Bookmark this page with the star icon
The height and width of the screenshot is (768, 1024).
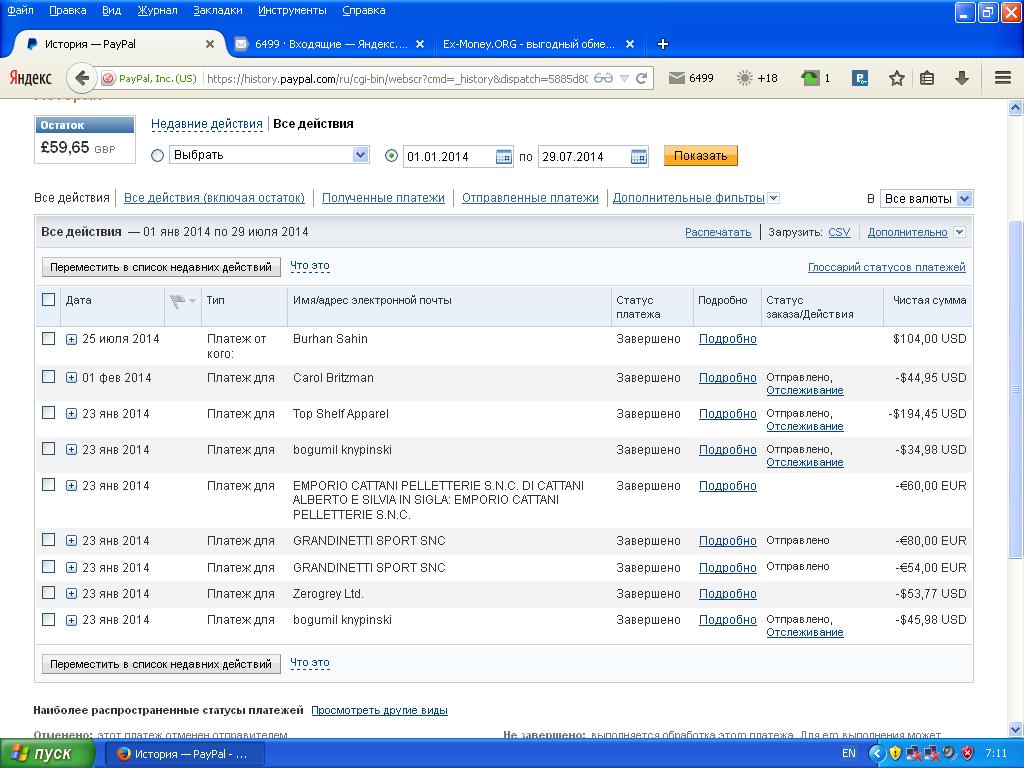[897, 78]
